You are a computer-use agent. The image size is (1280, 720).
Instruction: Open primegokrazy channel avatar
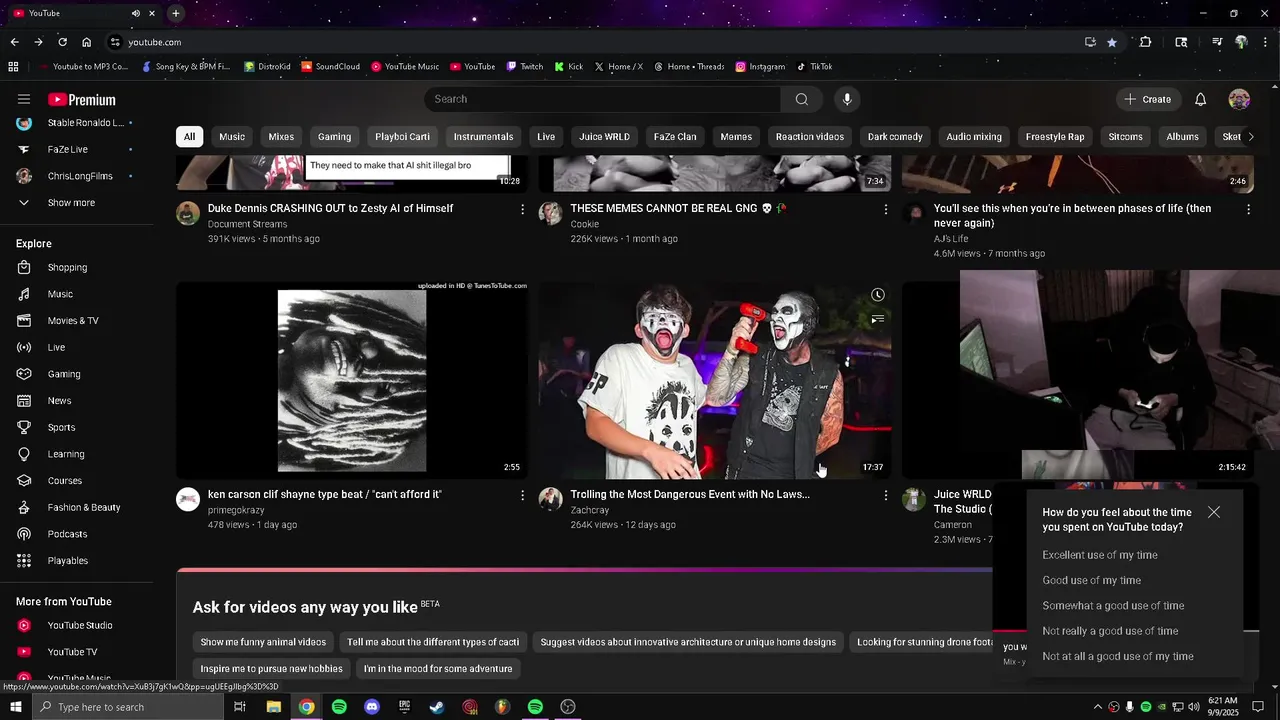(x=188, y=499)
